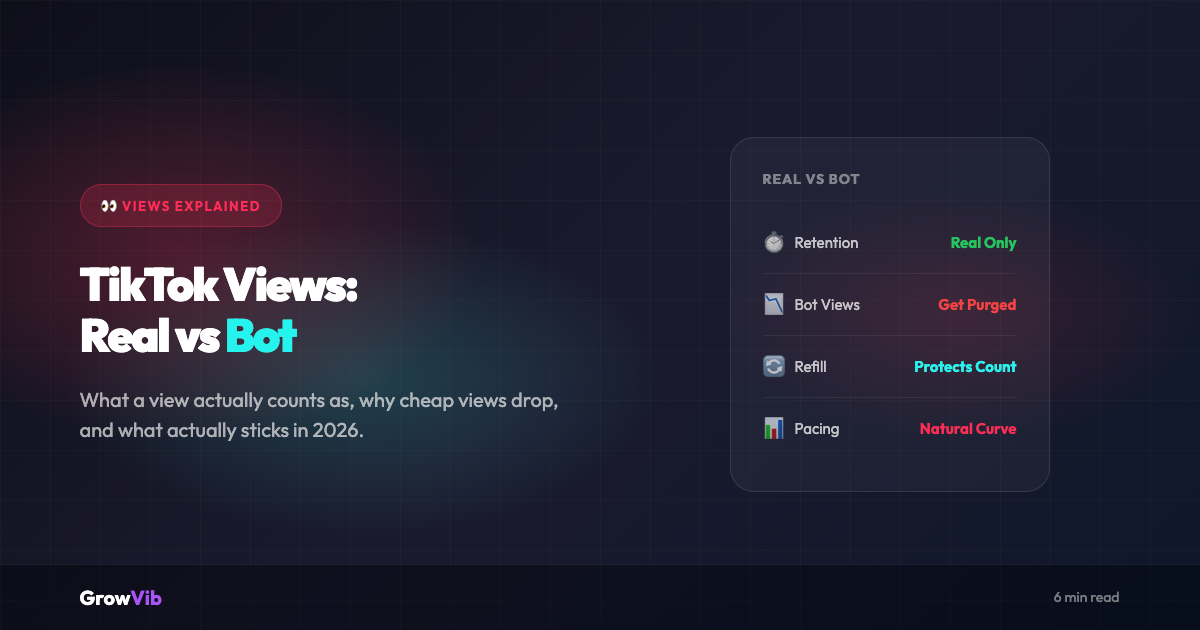Click the Natural Curve value
Screen dimensions: 1200x630
(x=968, y=429)
